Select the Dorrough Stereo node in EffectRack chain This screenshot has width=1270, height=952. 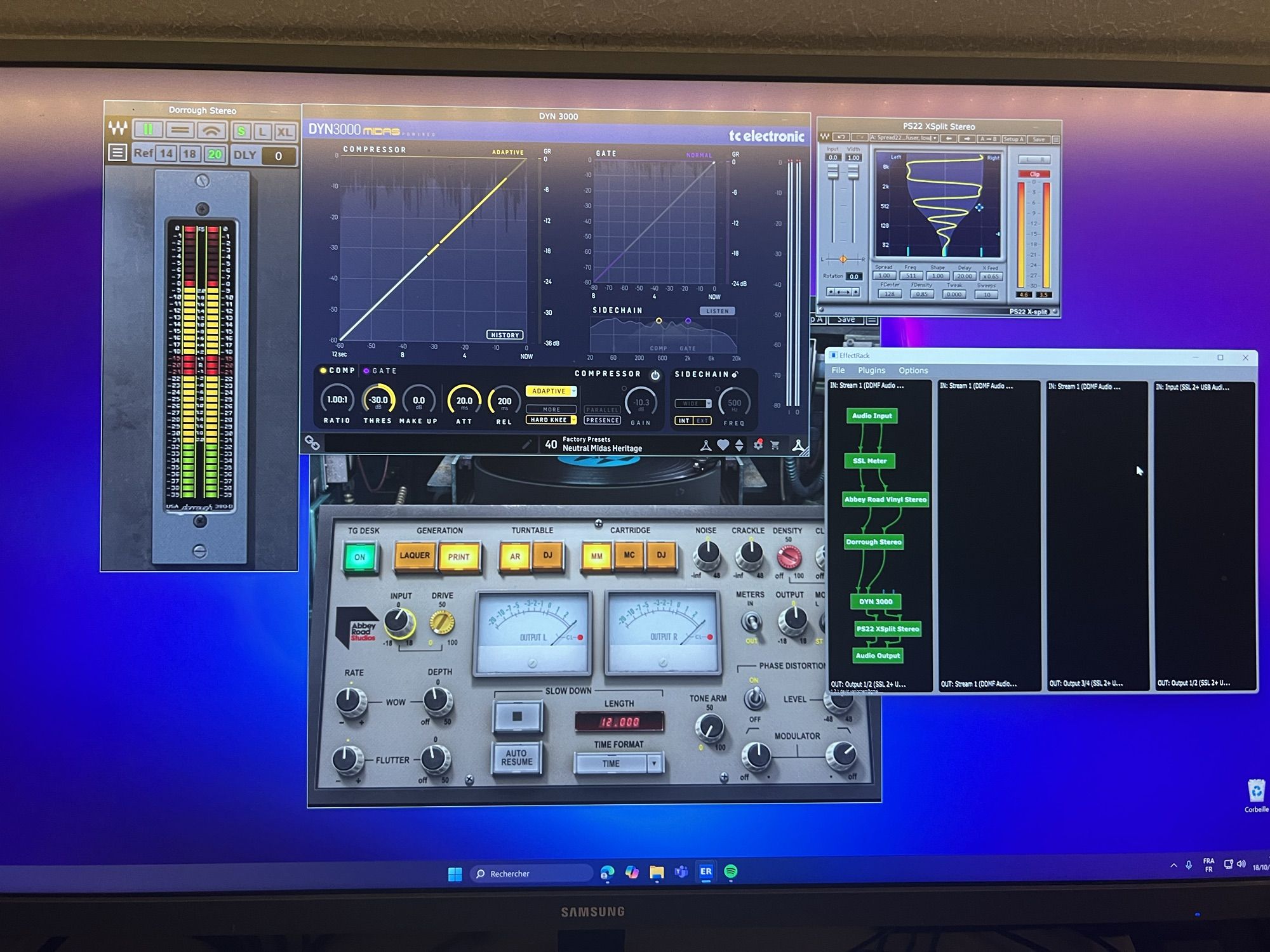pyautogui.click(x=873, y=542)
